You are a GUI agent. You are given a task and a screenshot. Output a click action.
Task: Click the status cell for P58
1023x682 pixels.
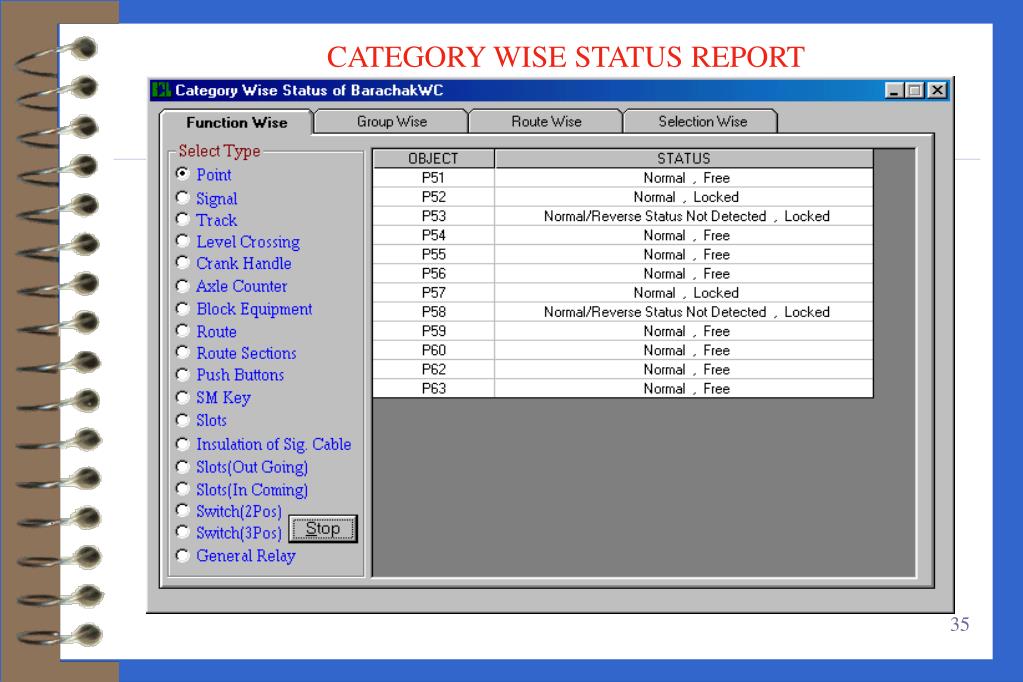(684, 312)
